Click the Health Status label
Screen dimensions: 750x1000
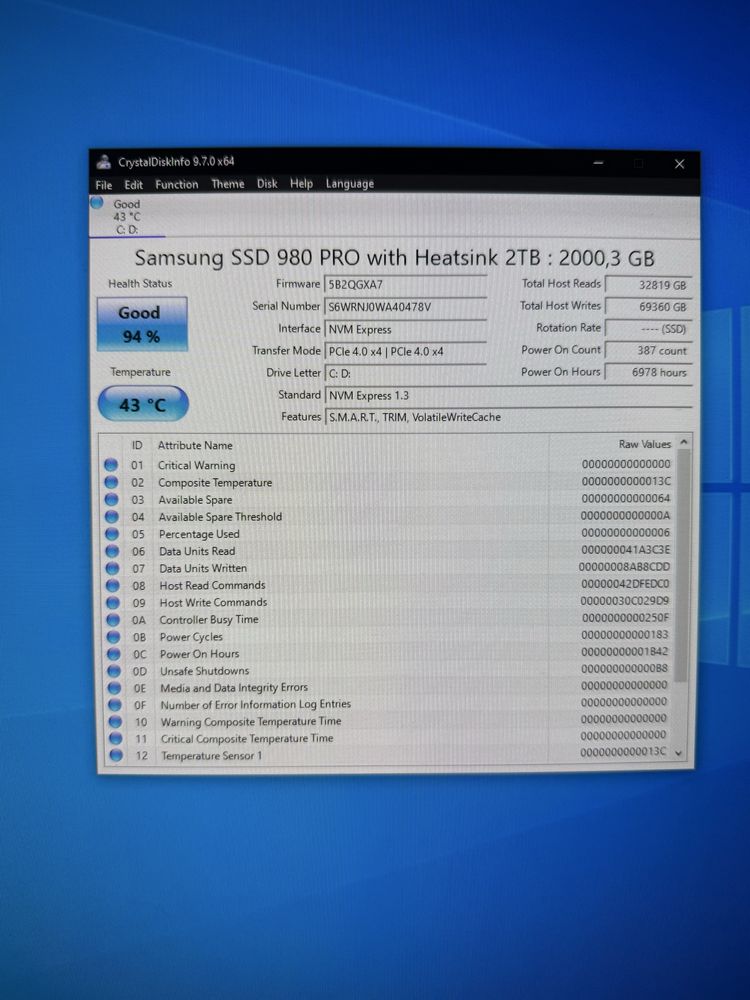point(140,284)
